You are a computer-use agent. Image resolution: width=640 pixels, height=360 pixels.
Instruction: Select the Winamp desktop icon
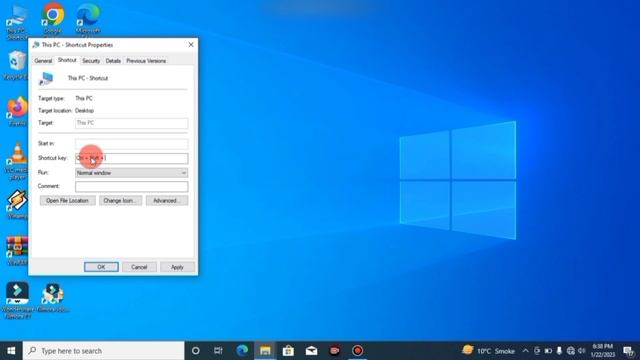[x=17, y=204]
